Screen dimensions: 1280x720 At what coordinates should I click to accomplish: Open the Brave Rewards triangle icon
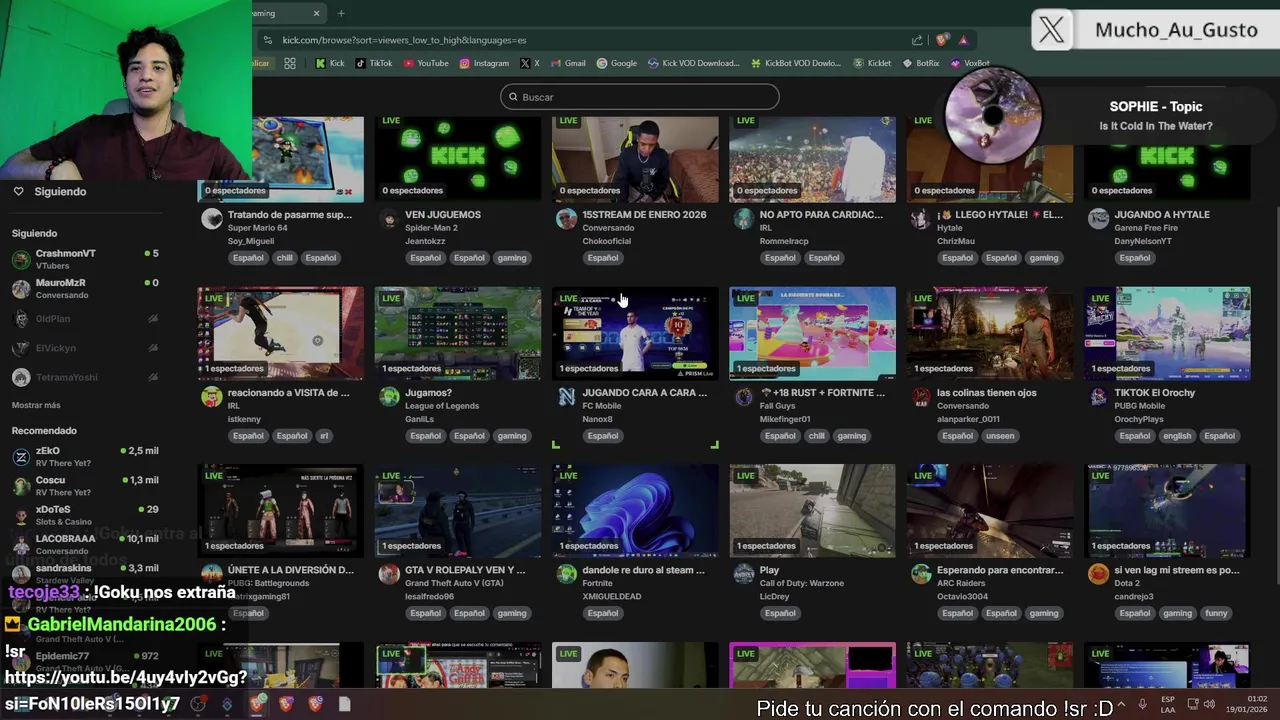pyautogui.click(x=963, y=40)
